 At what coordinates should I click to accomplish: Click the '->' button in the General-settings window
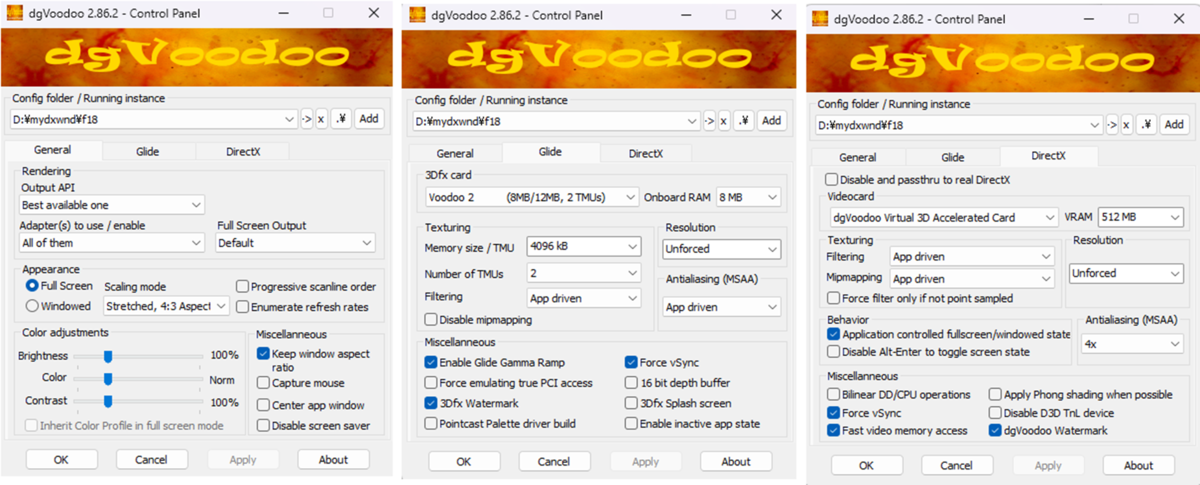[x=307, y=119]
